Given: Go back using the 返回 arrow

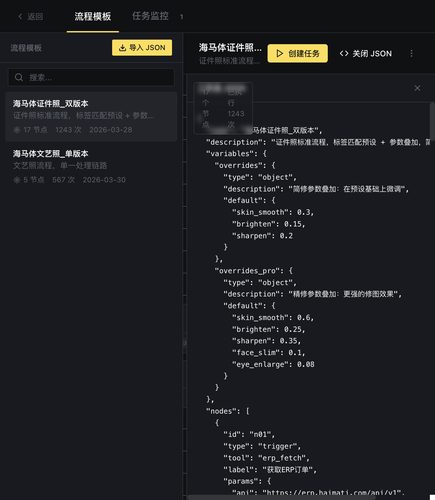Looking at the screenshot, I should click(30, 16).
